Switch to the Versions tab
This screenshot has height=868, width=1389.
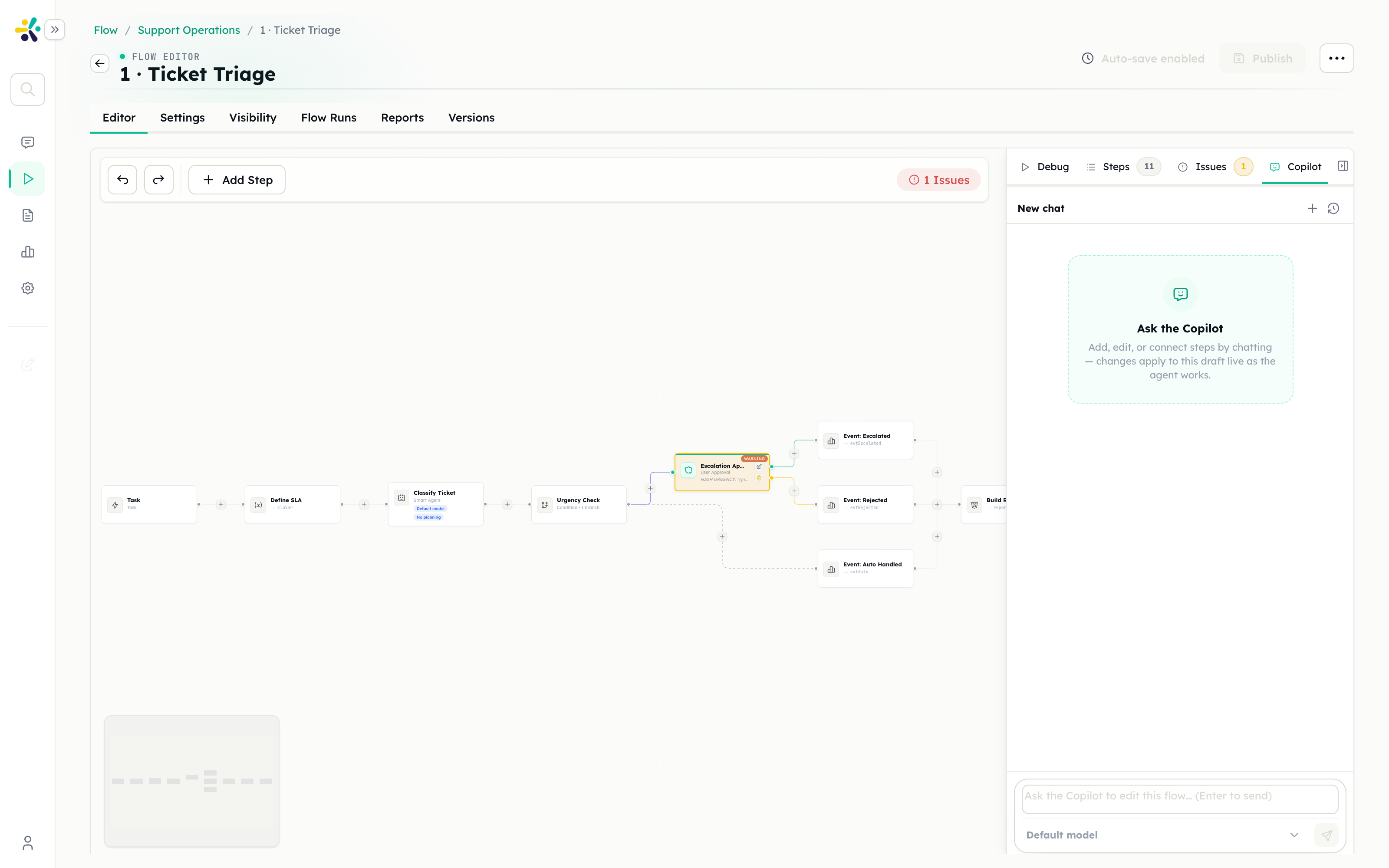(471, 117)
